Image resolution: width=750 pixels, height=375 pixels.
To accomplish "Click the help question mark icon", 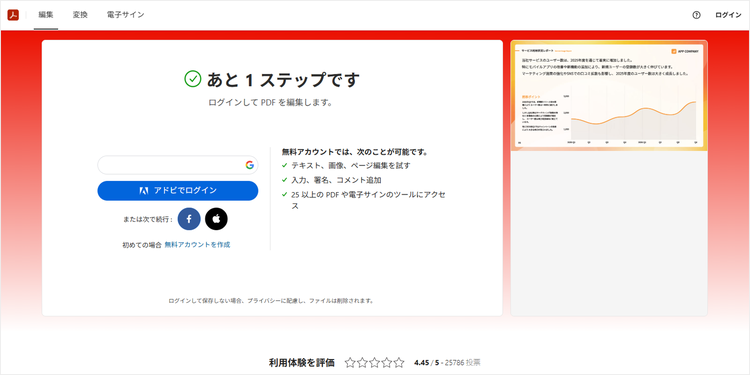I will (696, 15).
